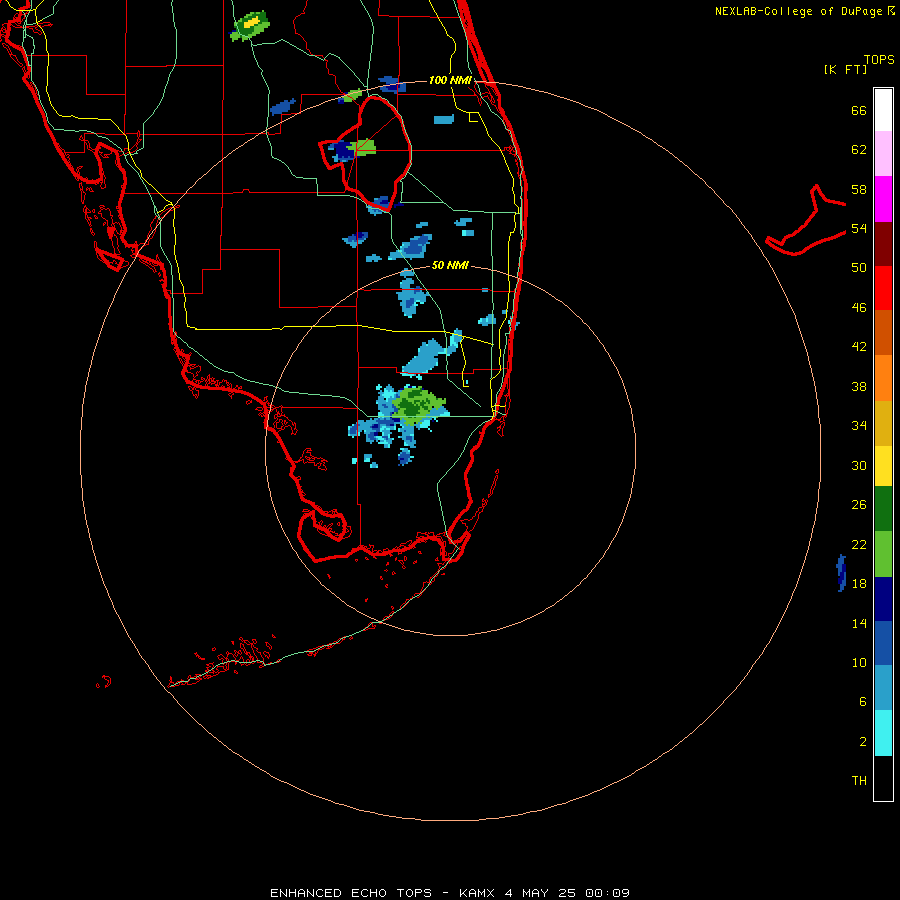Pick the navy blue legend swatch

coord(883,599)
